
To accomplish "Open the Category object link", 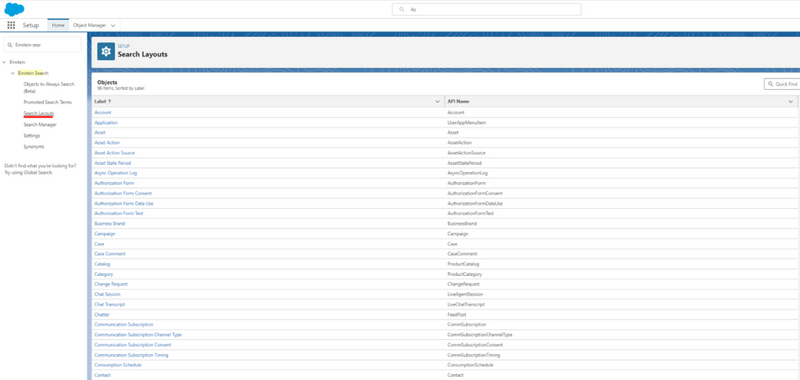I will click(x=104, y=274).
